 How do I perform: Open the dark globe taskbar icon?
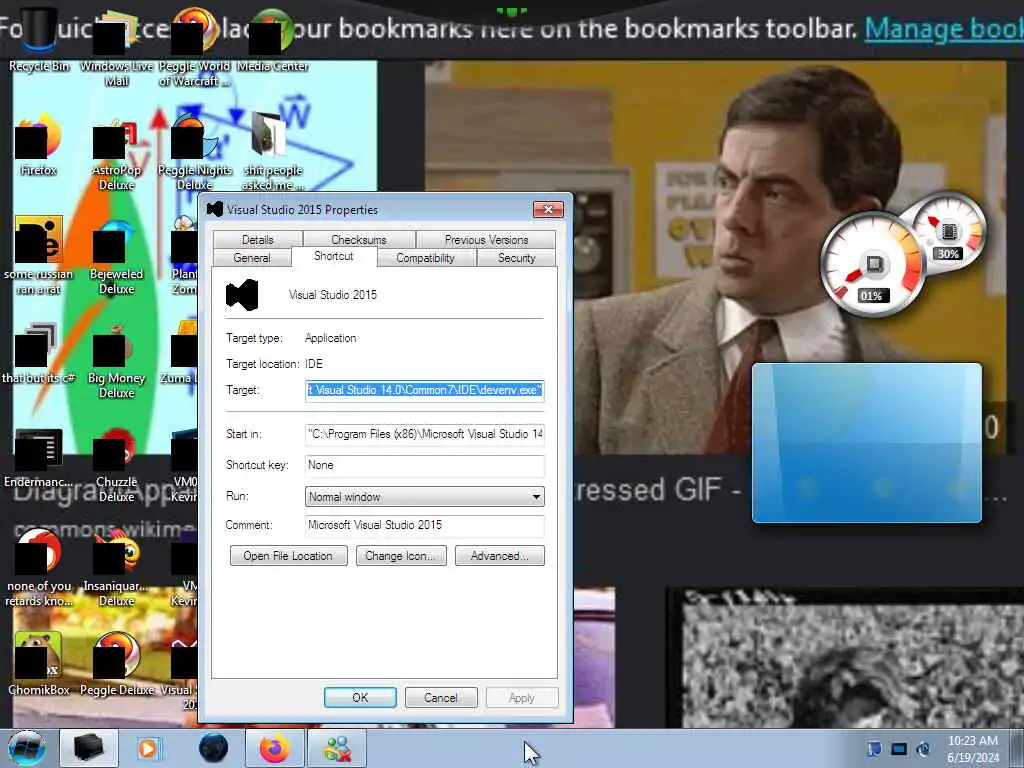click(213, 748)
